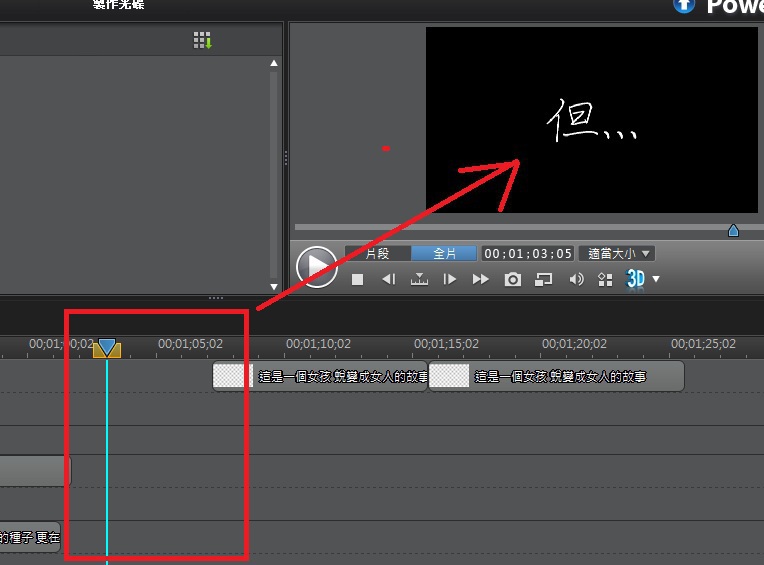Open the 適當大小 zoom dropdown
This screenshot has width=764, height=565.
[617, 253]
